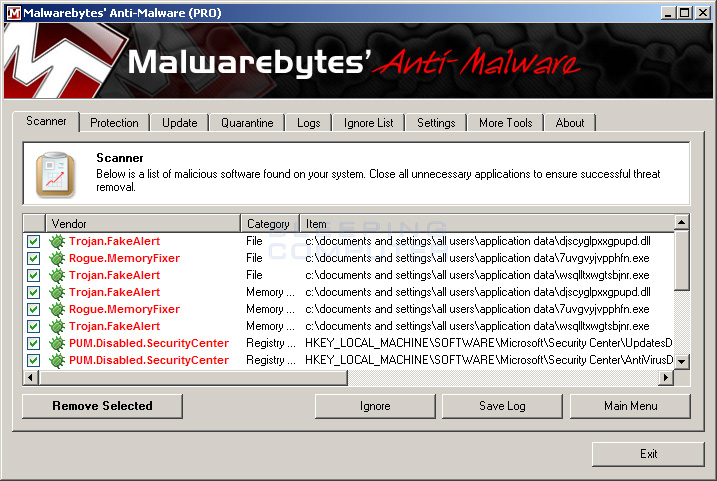Sort results by the Category column header
717x481 pixels.
tap(270, 224)
